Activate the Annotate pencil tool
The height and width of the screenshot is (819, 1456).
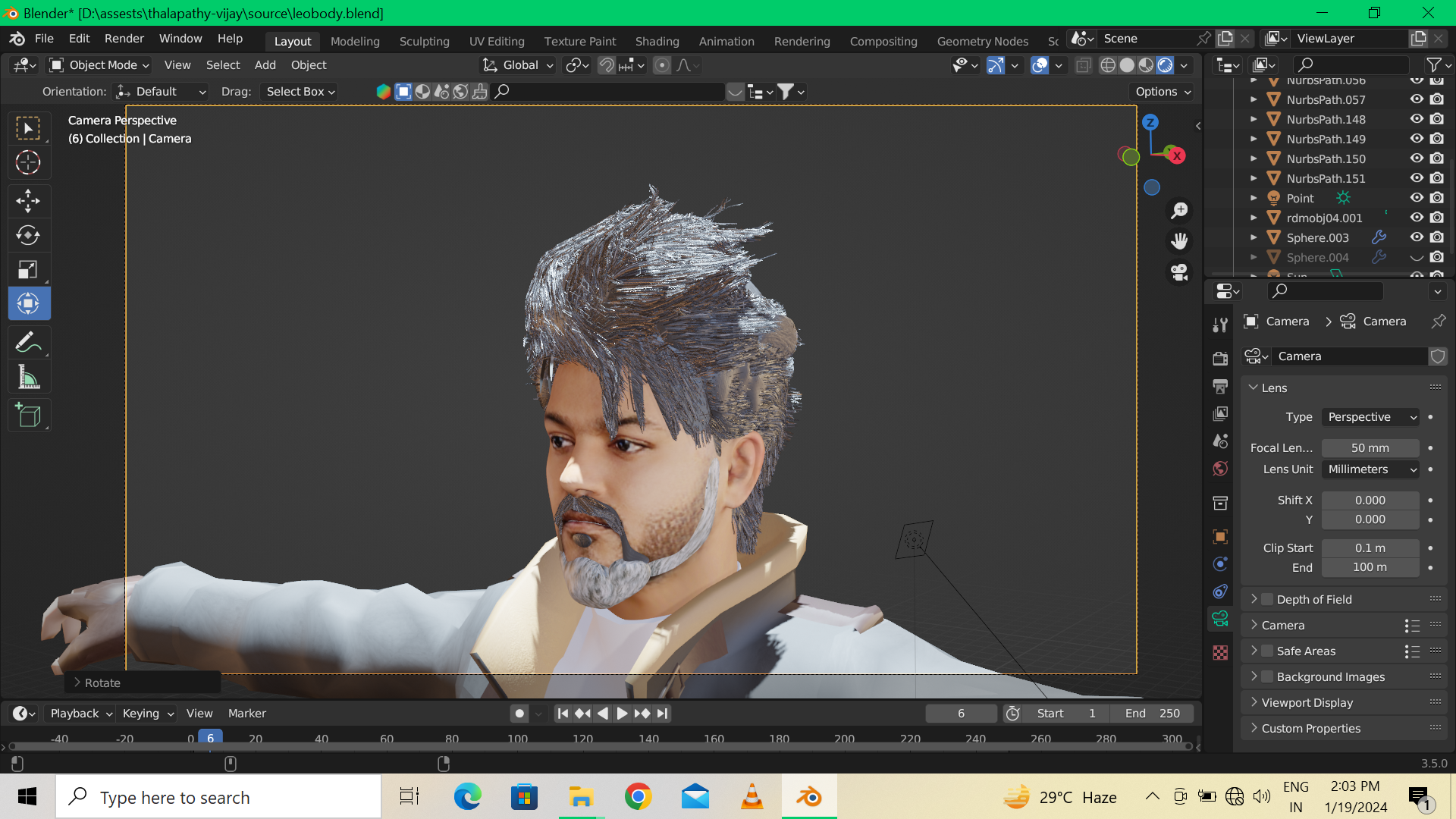point(28,343)
